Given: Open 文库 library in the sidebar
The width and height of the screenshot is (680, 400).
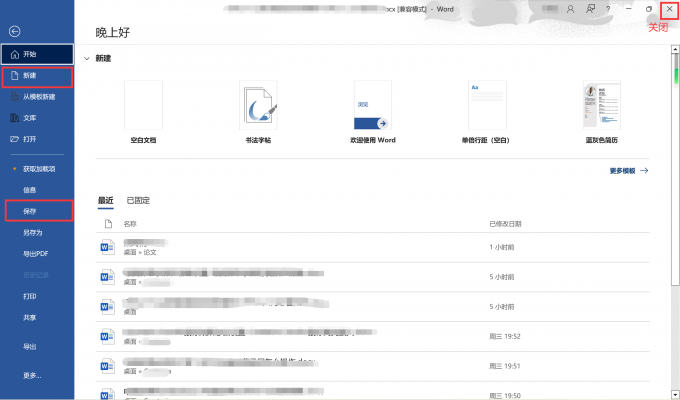Looking at the screenshot, I should point(37,118).
